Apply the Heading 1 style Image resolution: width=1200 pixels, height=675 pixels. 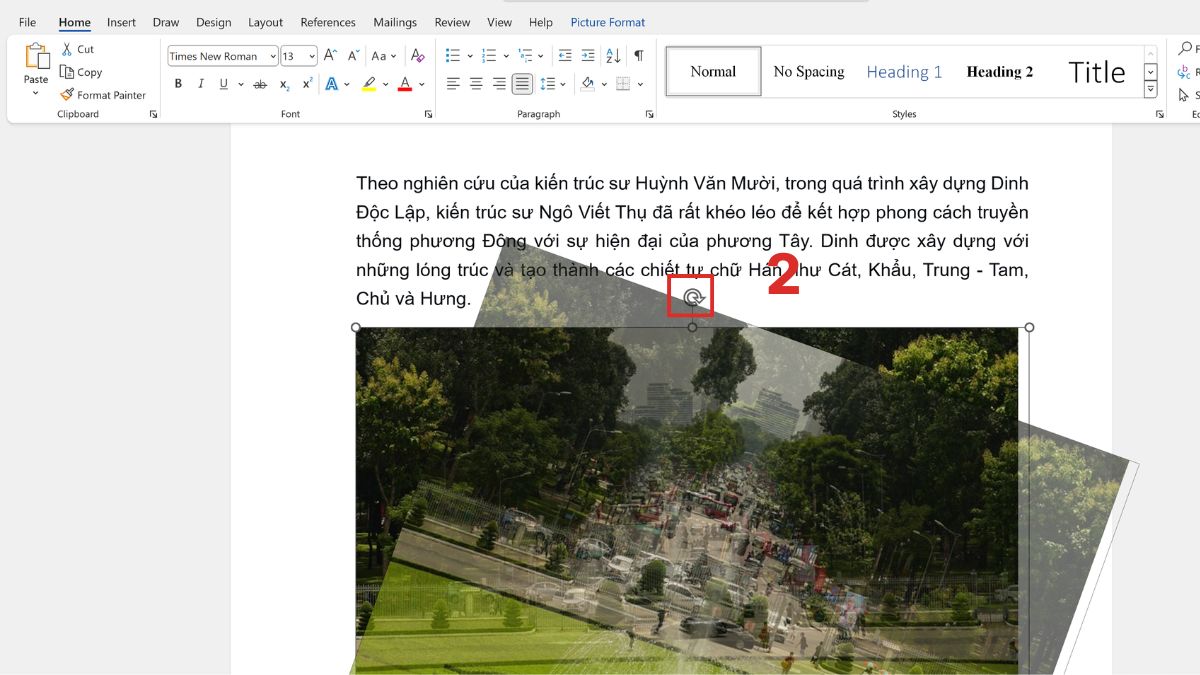click(x=904, y=71)
